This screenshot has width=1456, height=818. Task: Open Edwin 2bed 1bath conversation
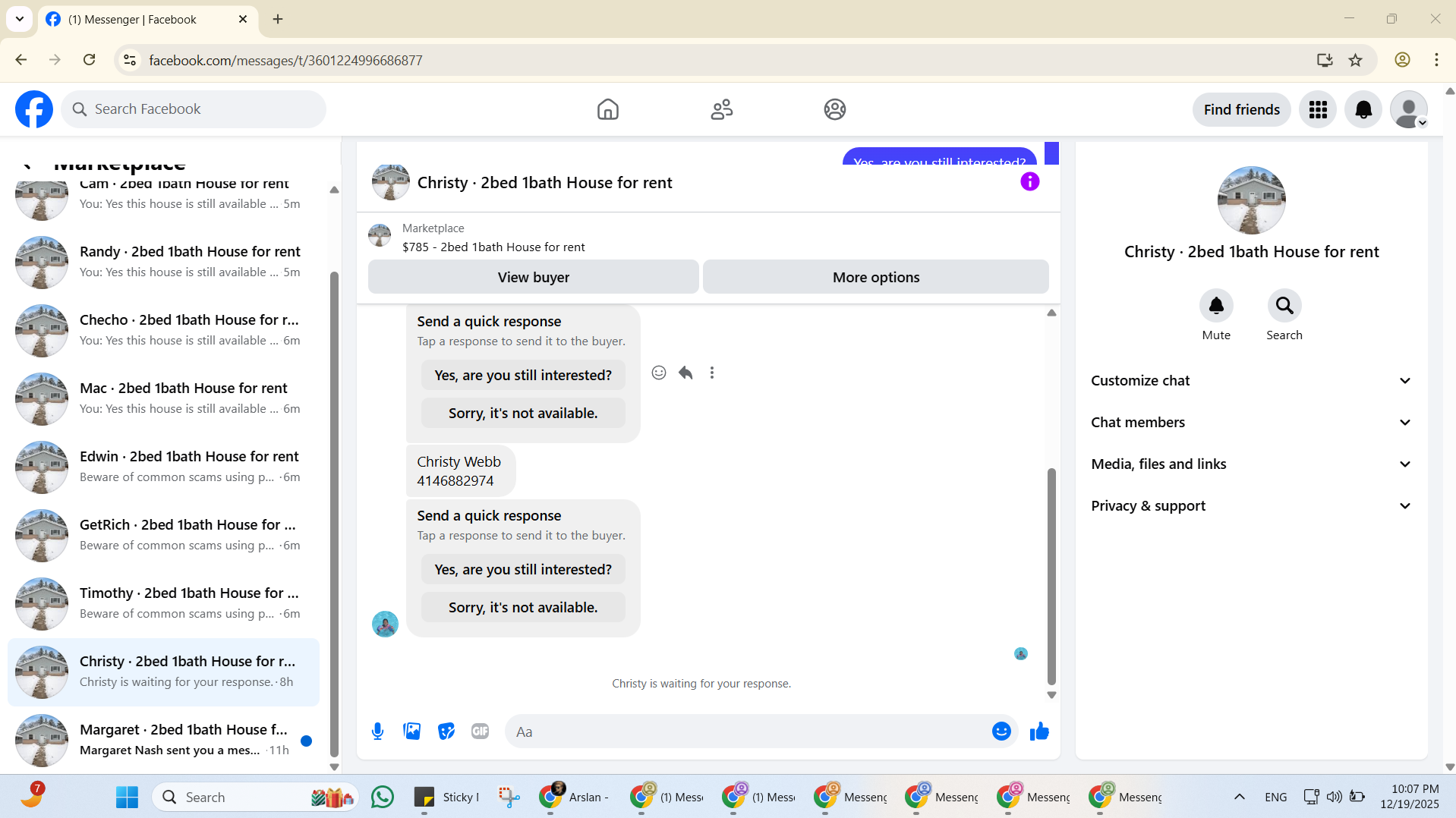click(163, 467)
